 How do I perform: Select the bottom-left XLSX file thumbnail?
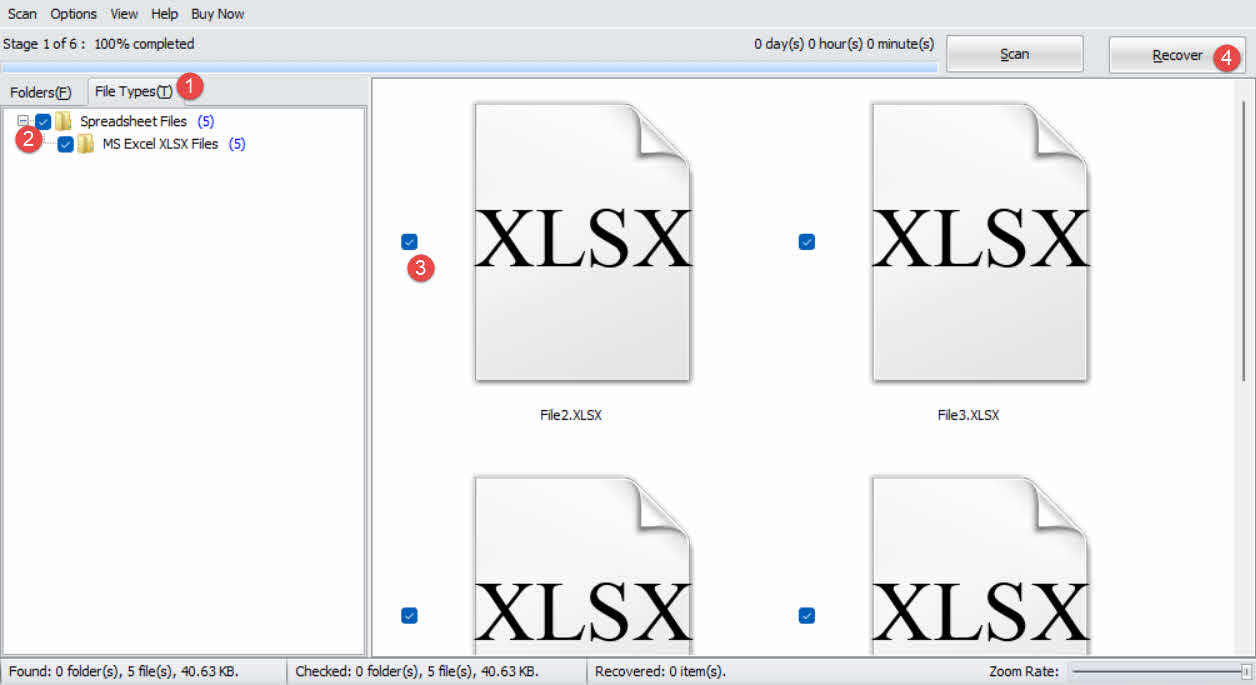(x=583, y=565)
